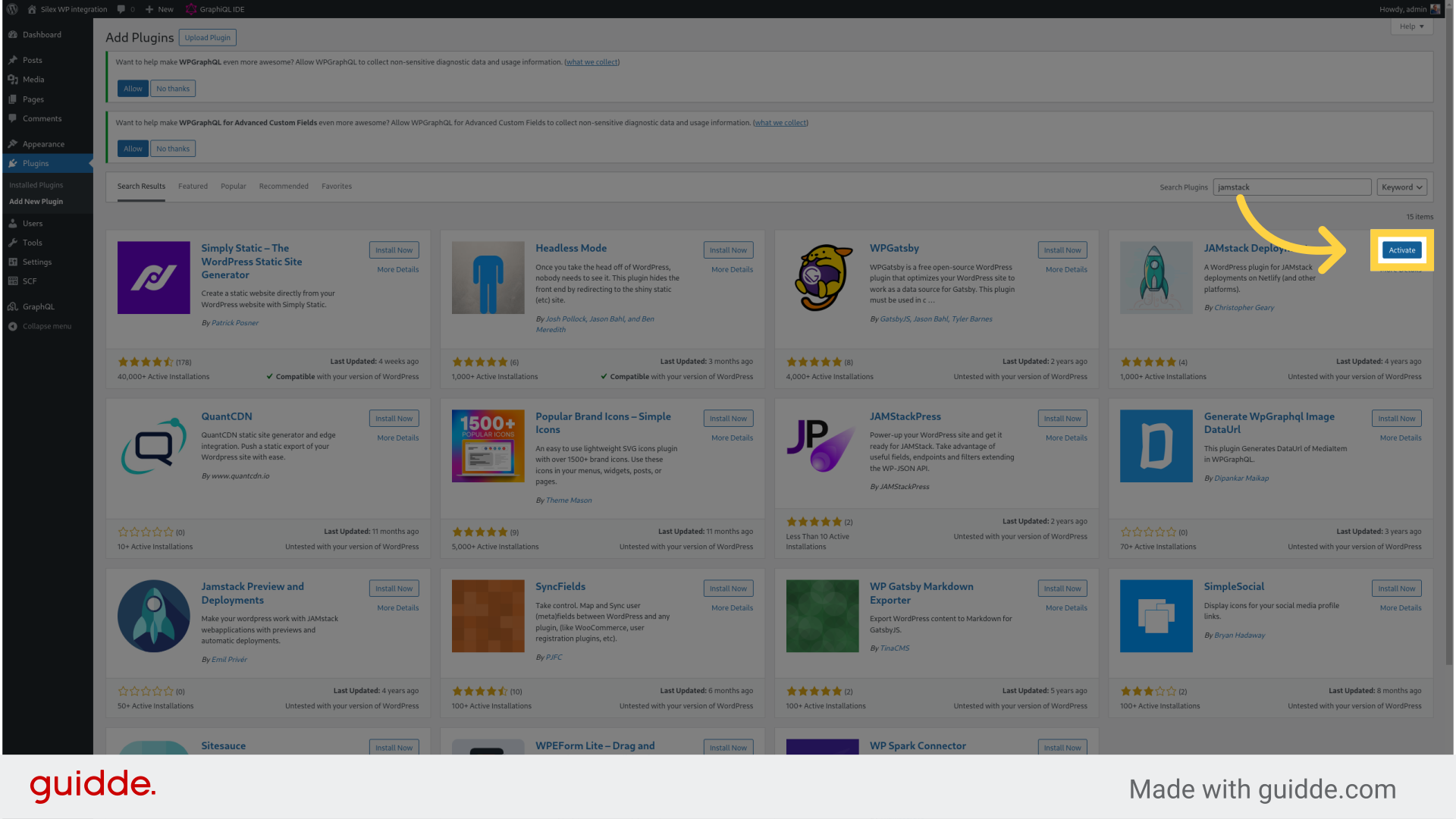Open SCF icon in sidebar
This screenshot has height=819, width=1456.
12,281
